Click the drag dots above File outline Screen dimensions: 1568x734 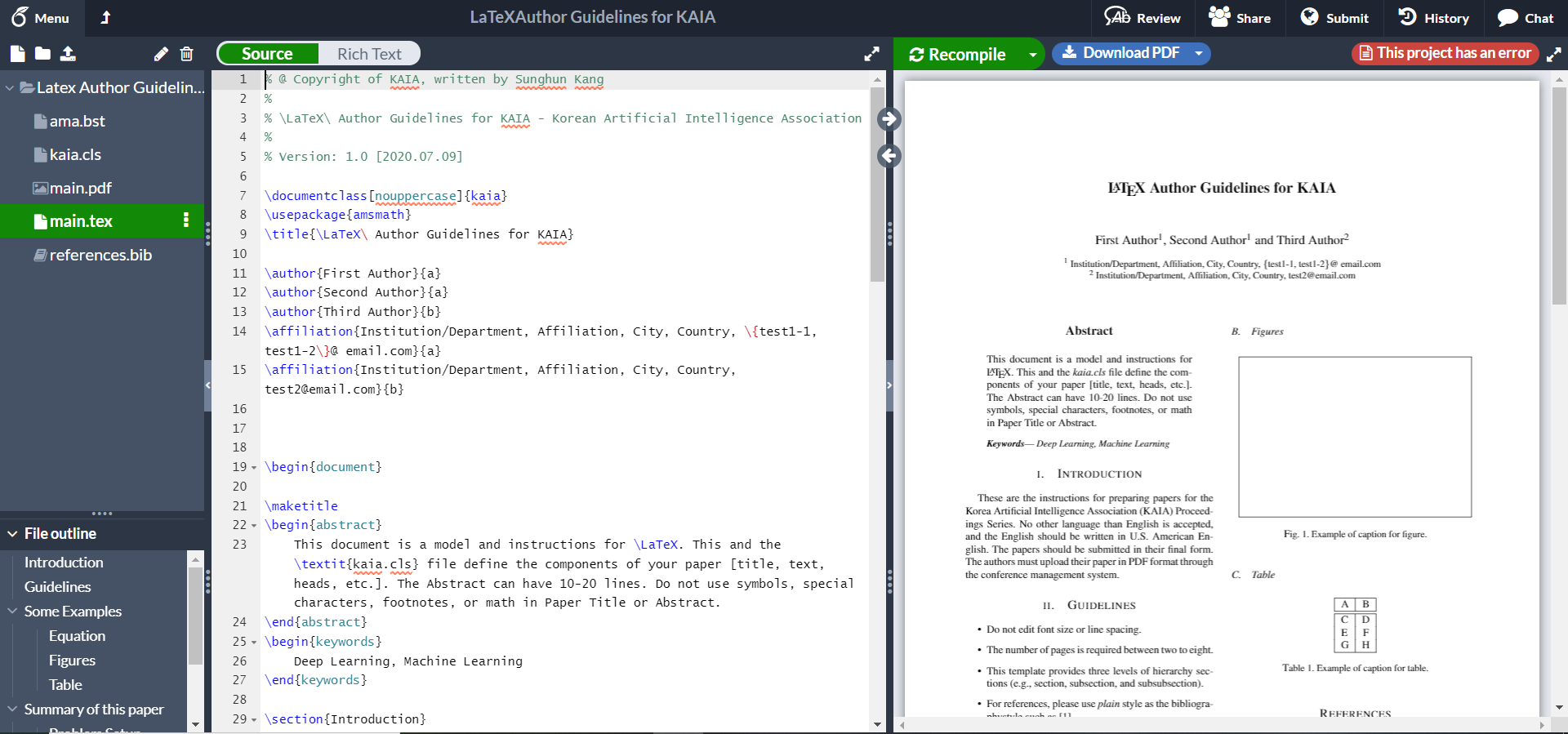(x=102, y=514)
